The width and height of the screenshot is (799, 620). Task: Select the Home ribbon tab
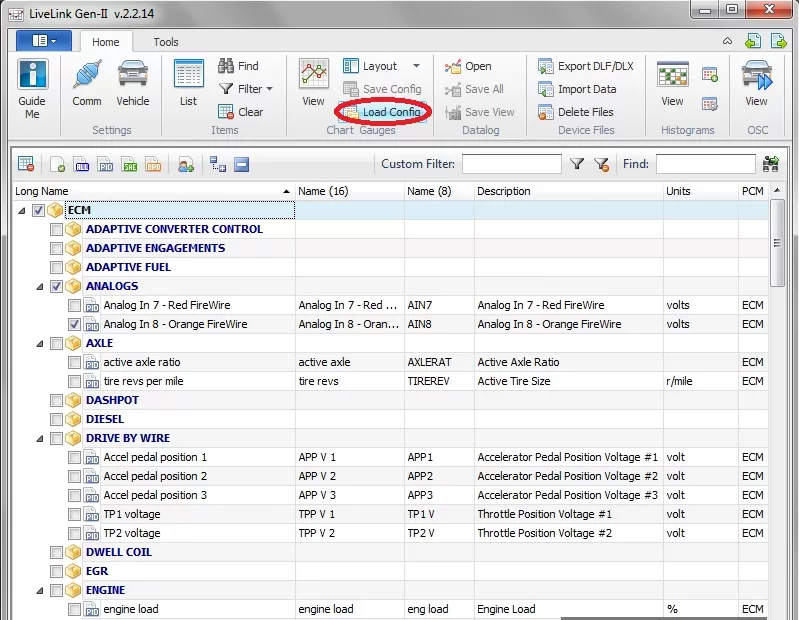[x=105, y=42]
